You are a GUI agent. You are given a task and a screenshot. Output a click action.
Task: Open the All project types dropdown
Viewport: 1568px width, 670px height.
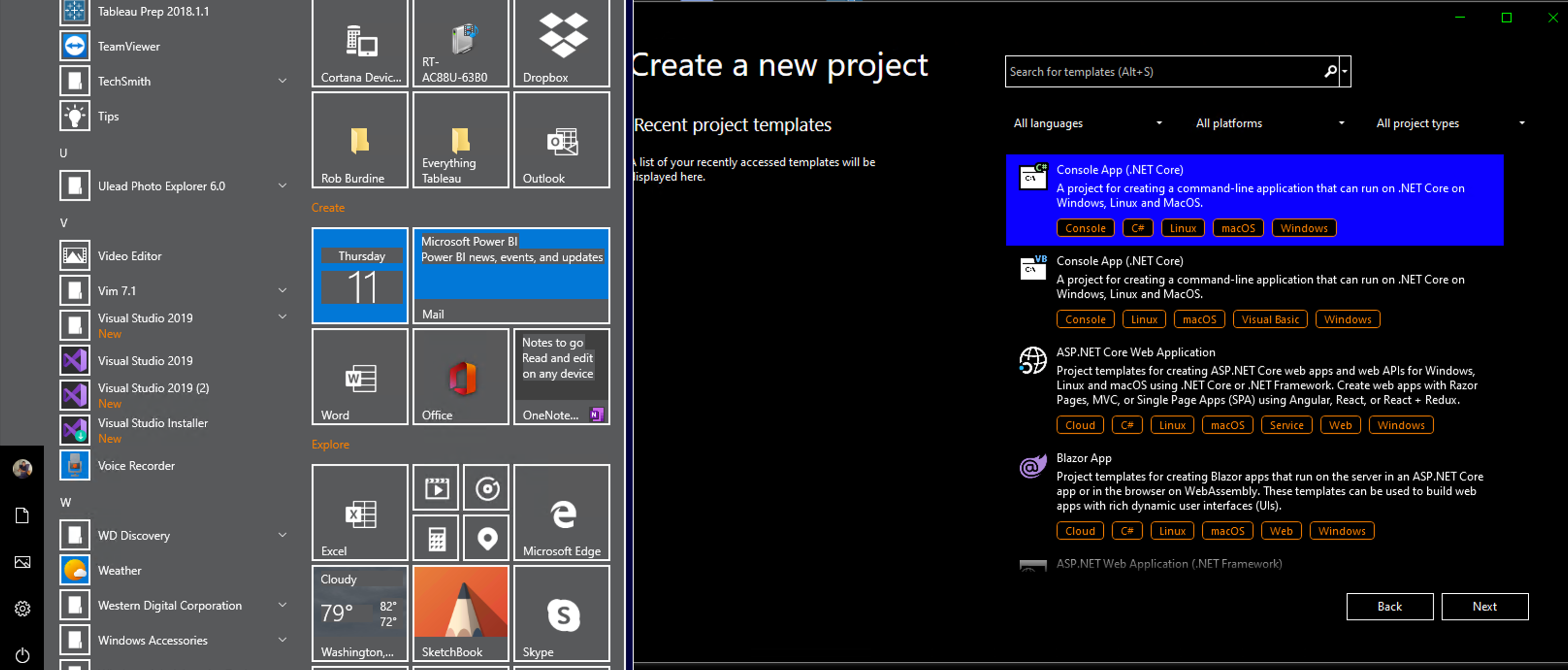(x=1451, y=123)
